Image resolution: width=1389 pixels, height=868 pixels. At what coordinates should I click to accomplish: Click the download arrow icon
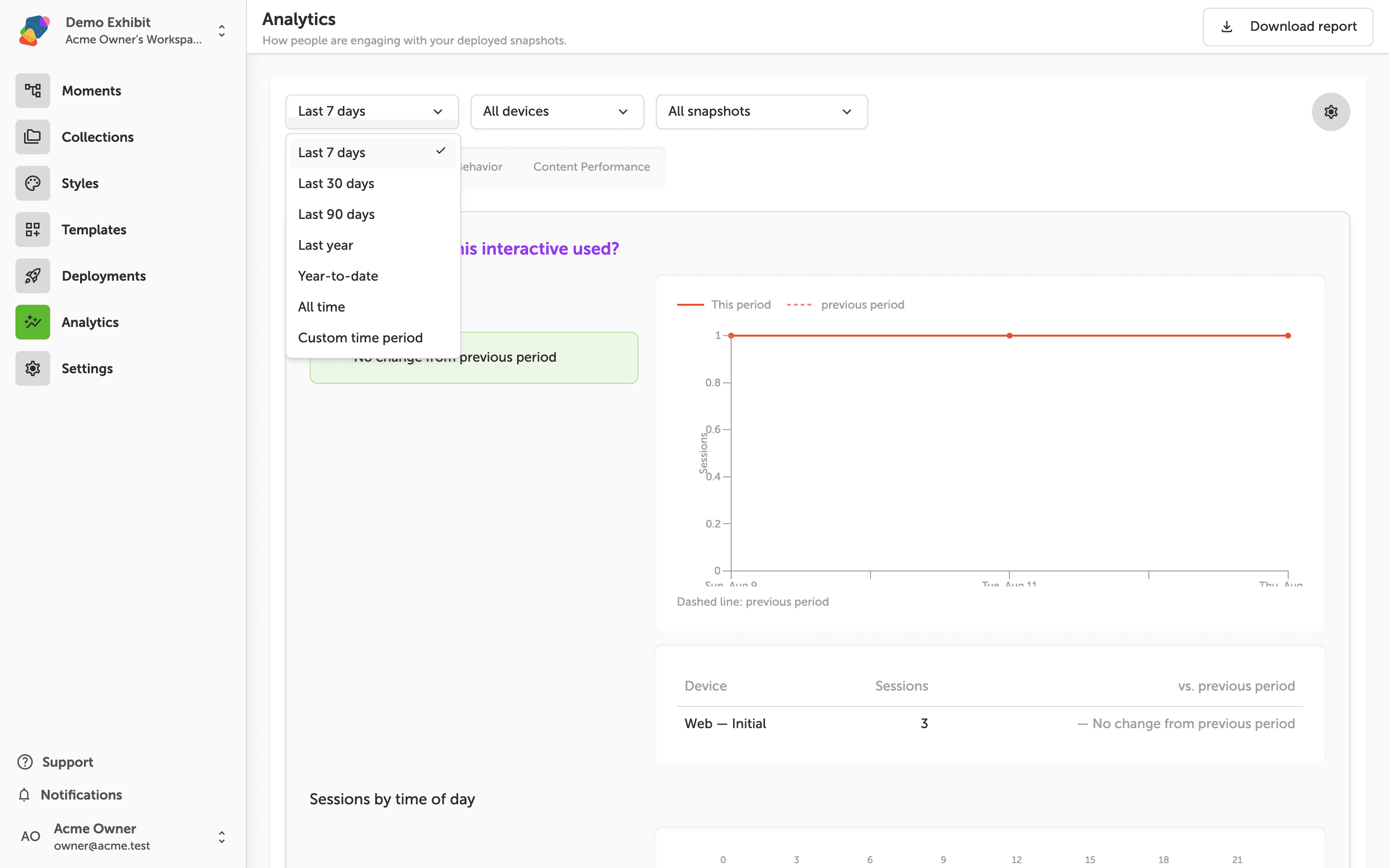pos(1226,27)
